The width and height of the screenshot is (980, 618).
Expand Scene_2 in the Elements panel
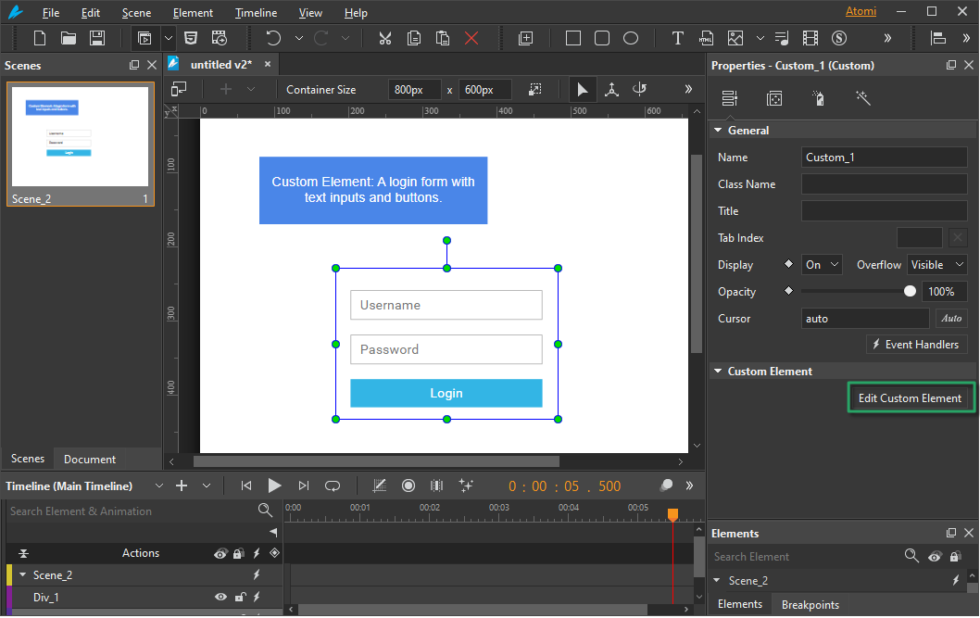(716, 580)
